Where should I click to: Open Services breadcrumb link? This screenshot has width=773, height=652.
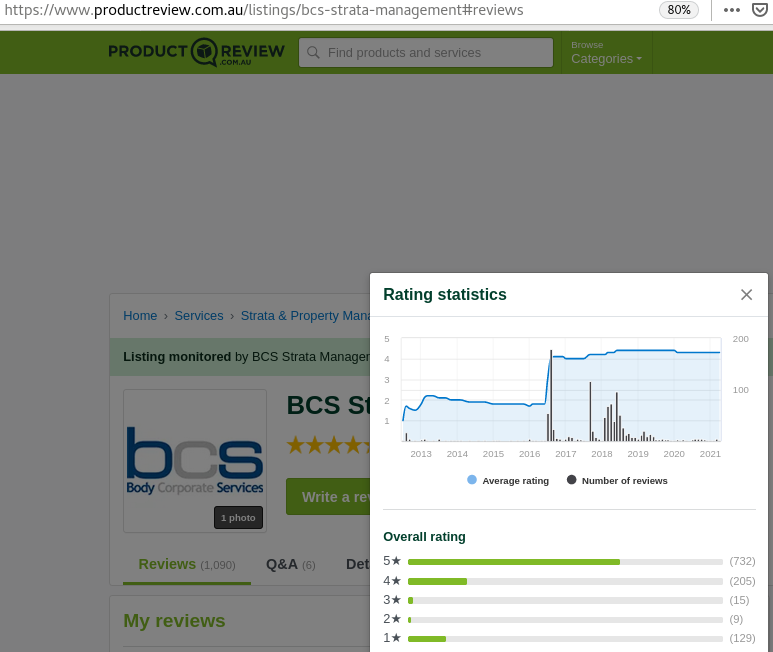pyautogui.click(x=199, y=316)
